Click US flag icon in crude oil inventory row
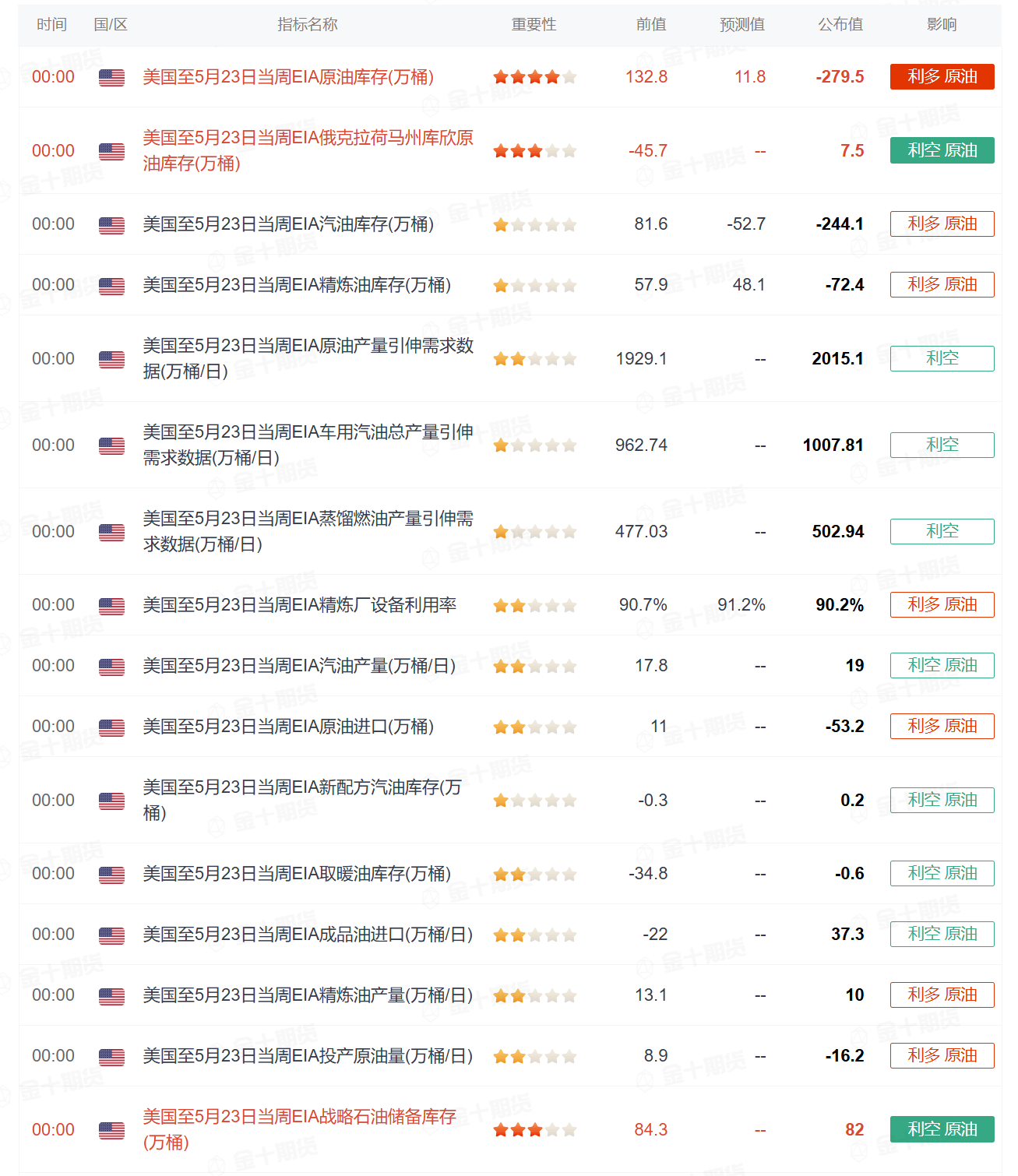Screen dimensions: 1018x1176 pyautogui.click(x=111, y=77)
